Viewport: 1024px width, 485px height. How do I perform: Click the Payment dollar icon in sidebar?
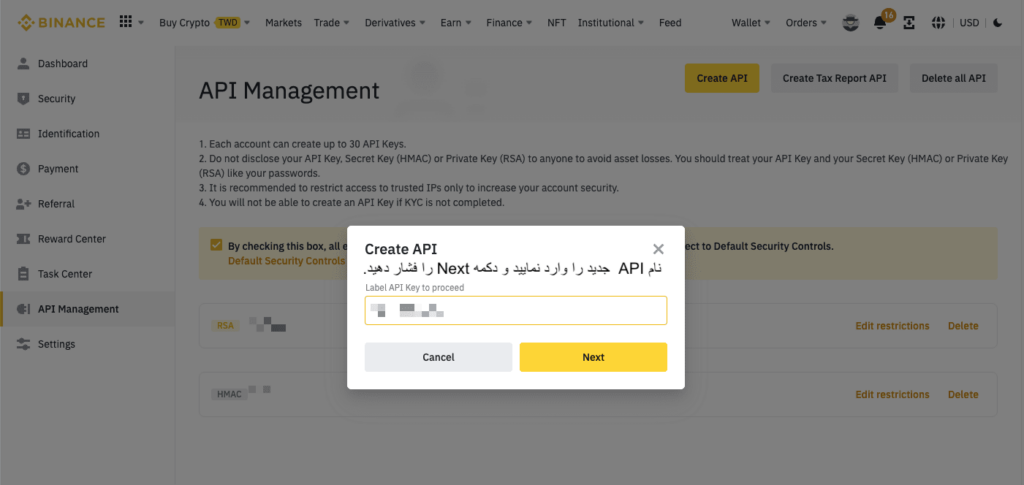point(24,168)
